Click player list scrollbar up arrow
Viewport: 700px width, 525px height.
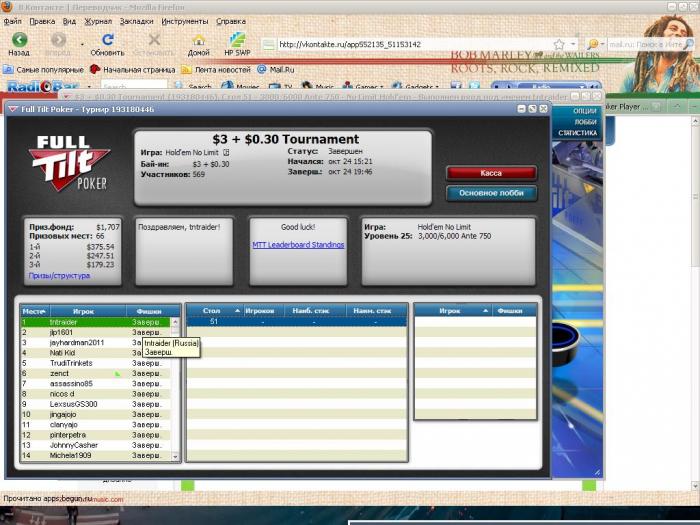click(175, 321)
